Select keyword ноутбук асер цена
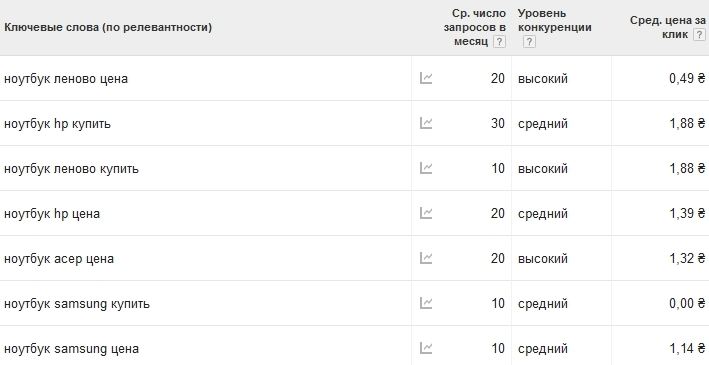 59,259
